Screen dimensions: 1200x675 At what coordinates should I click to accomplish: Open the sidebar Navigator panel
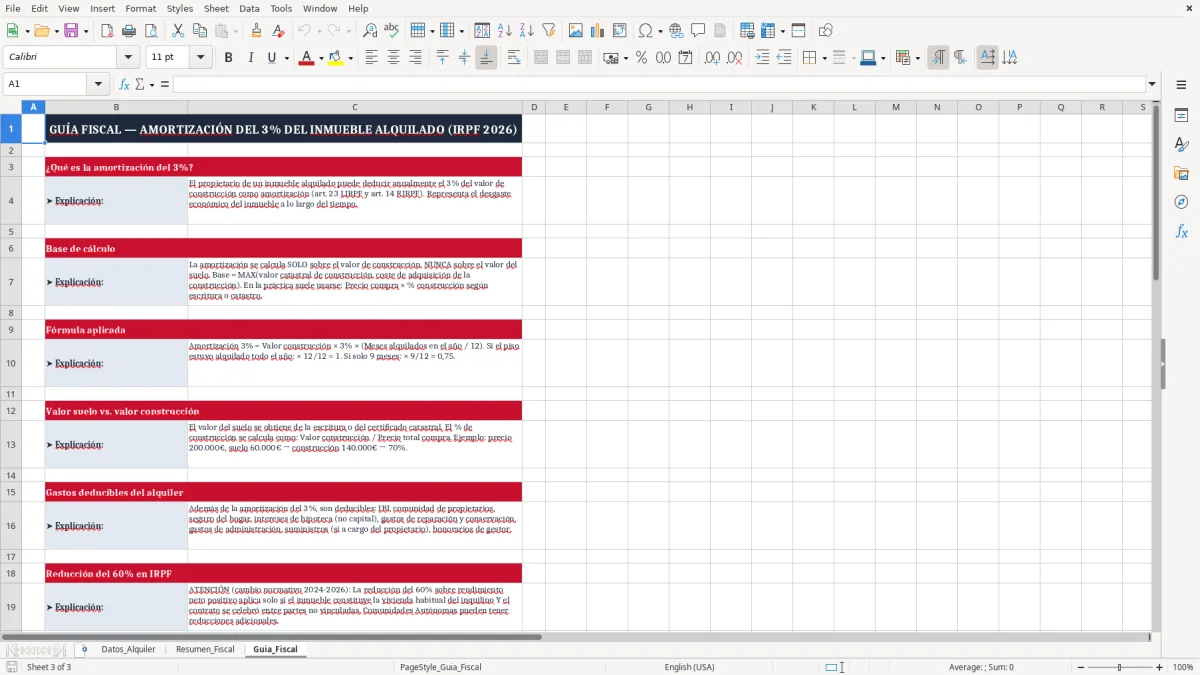pos(1181,202)
